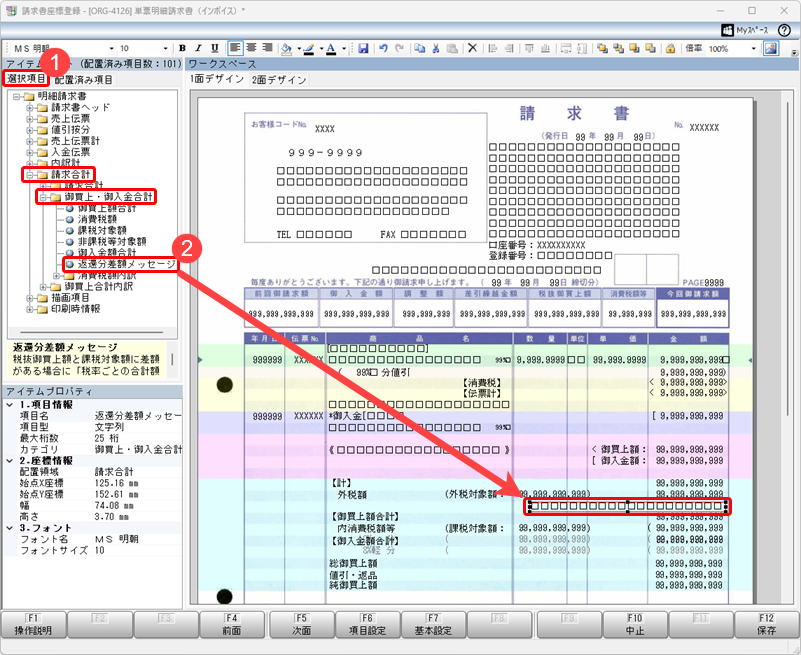The image size is (801, 655).
Task: Click the background image display icon
Action: [770, 49]
